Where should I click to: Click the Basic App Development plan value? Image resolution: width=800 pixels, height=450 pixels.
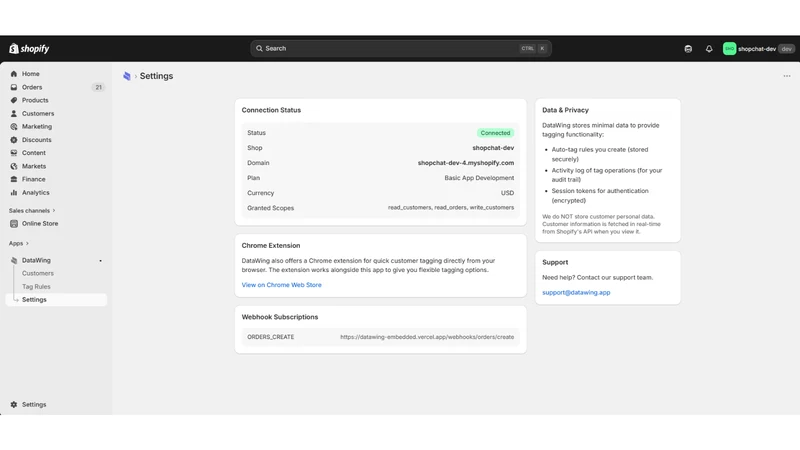[x=479, y=178]
